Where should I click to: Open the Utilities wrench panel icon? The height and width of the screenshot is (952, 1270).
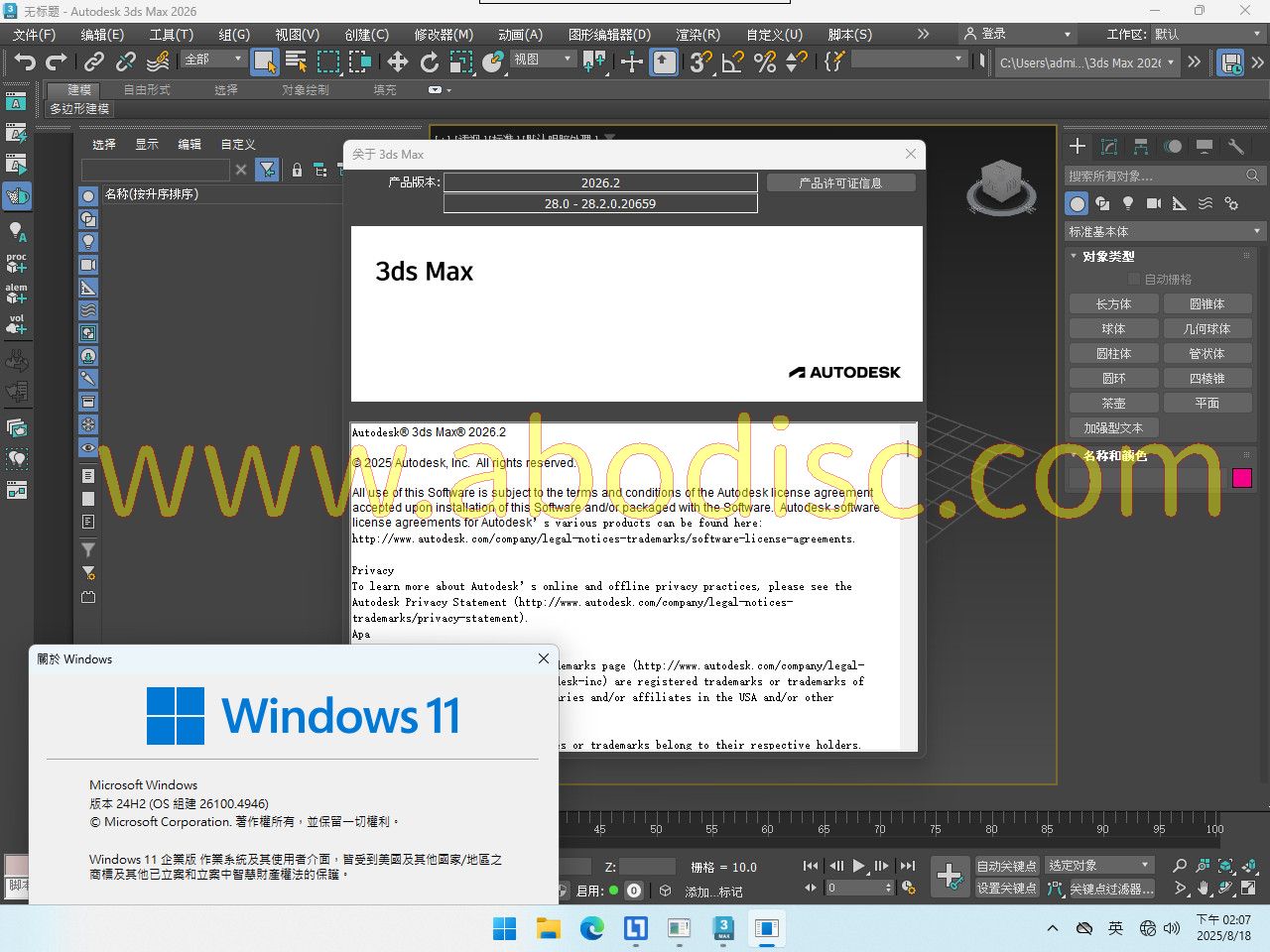[1236, 147]
